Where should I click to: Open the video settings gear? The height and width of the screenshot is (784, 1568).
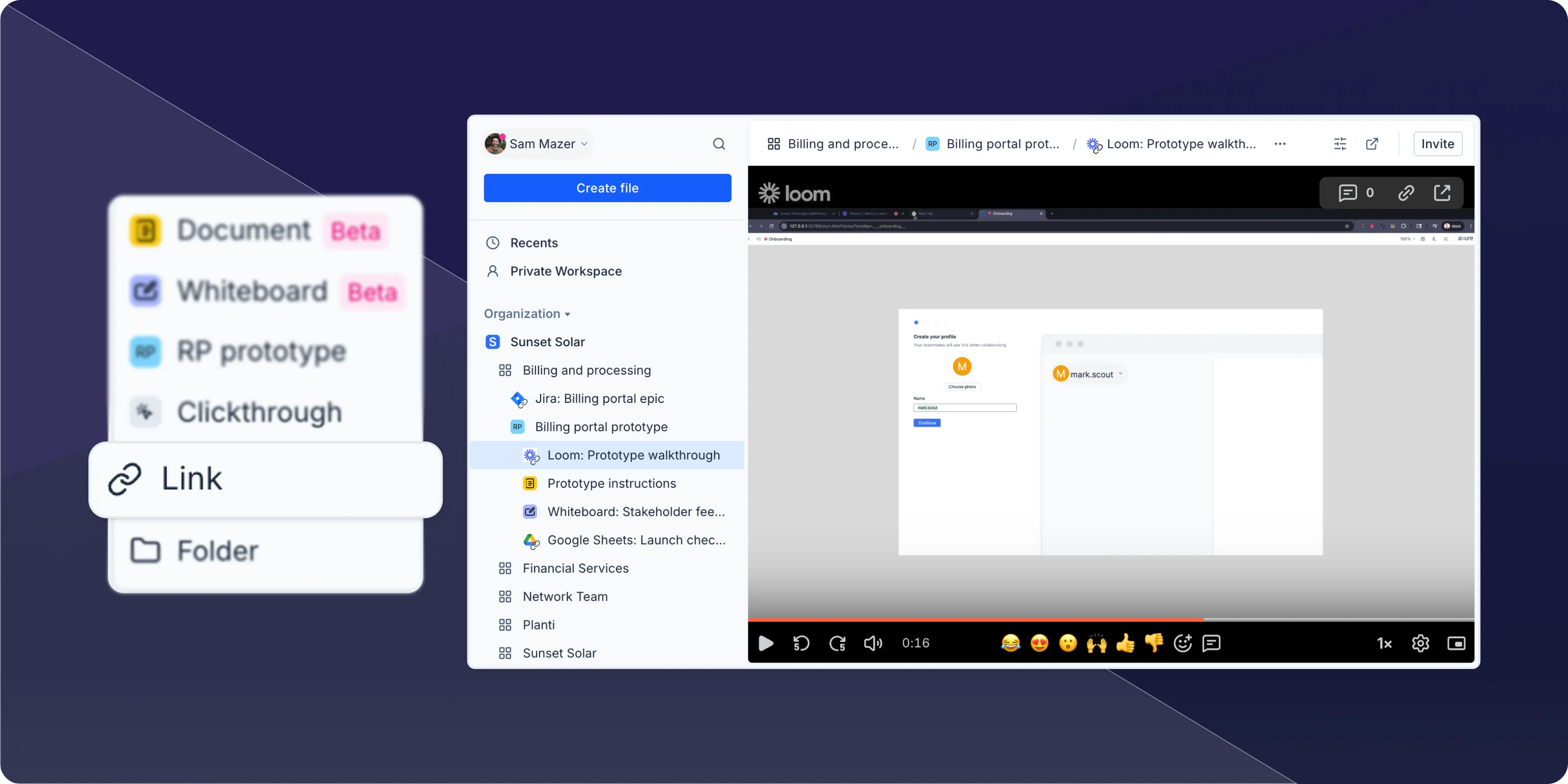[x=1420, y=643]
